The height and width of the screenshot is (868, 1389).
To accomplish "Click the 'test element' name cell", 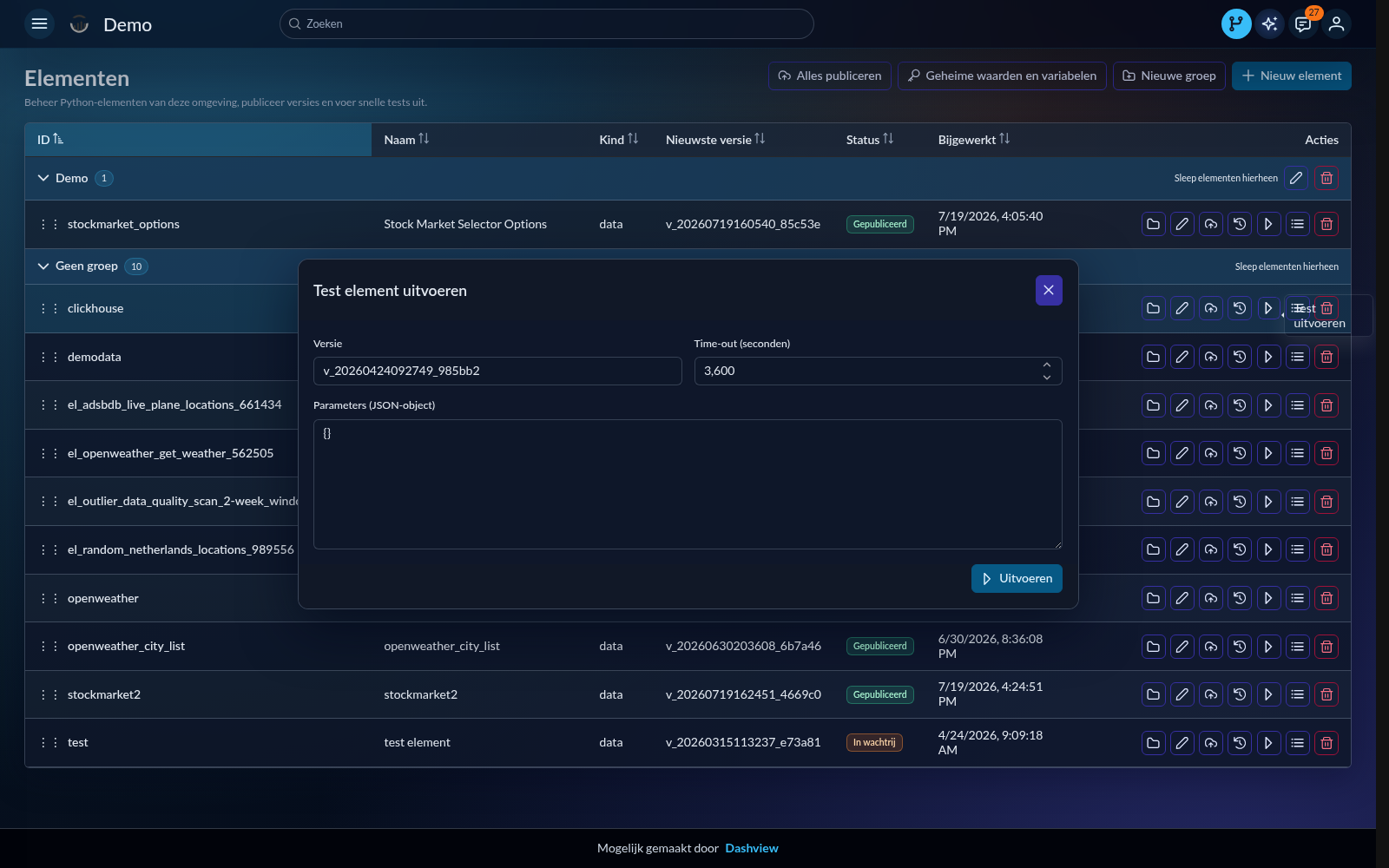I will click(x=417, y=743).
